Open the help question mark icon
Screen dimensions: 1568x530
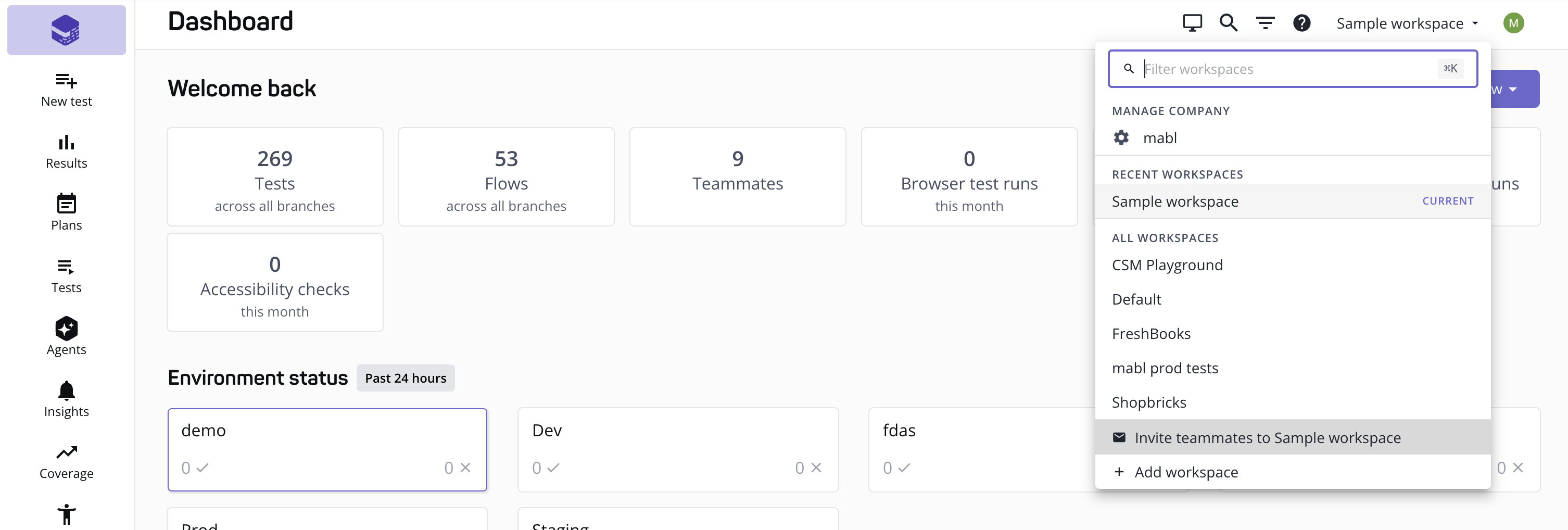pos(1301,23)
